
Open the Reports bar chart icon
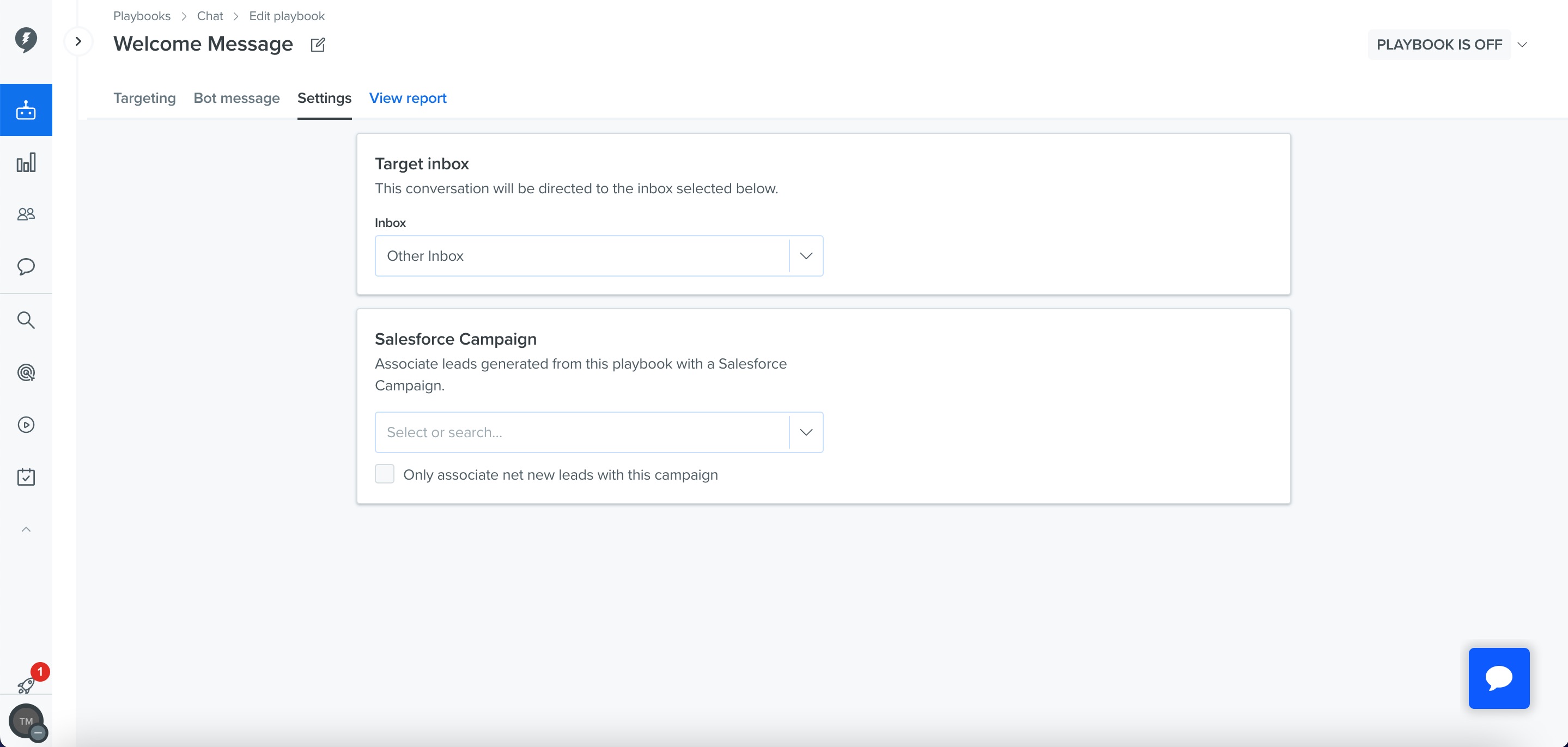pyautogui.click(x=26, y=162)
